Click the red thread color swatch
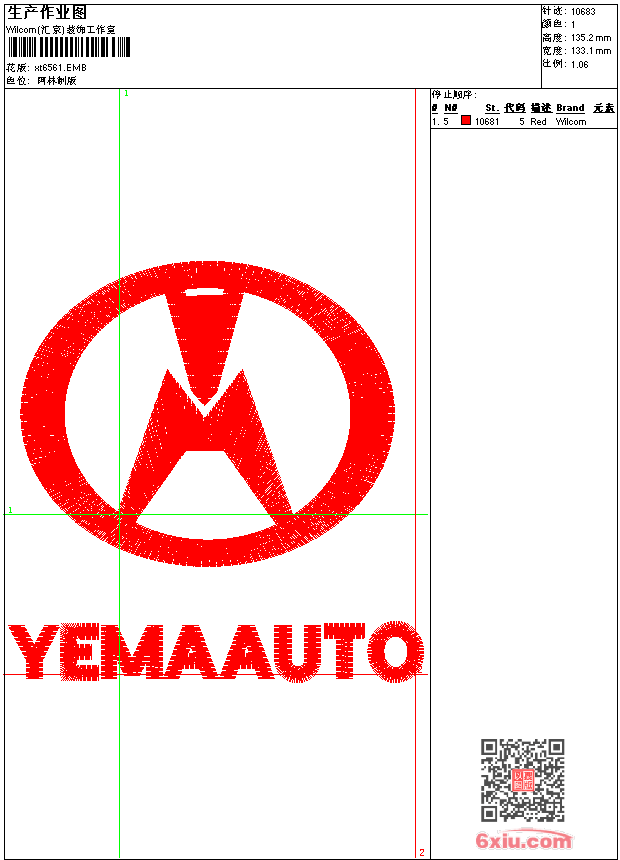The height and width of the screenshot is (860, 620). (466, 120)
